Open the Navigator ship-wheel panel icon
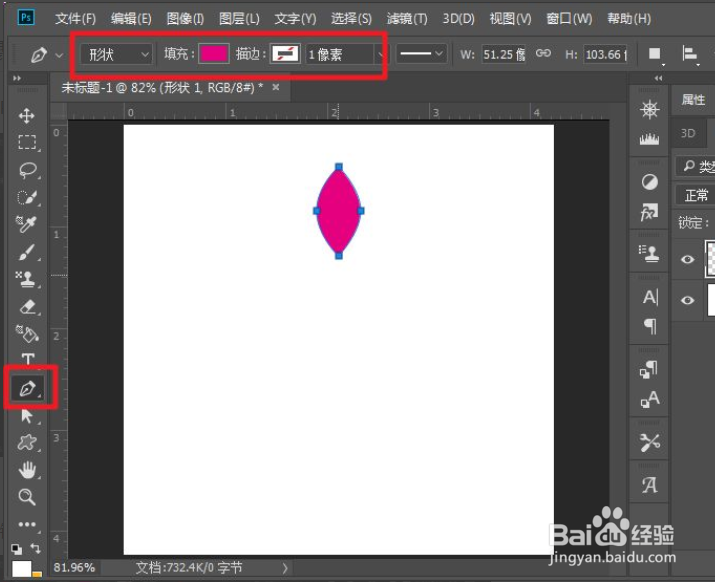The image size is (715, 582). 649,109
